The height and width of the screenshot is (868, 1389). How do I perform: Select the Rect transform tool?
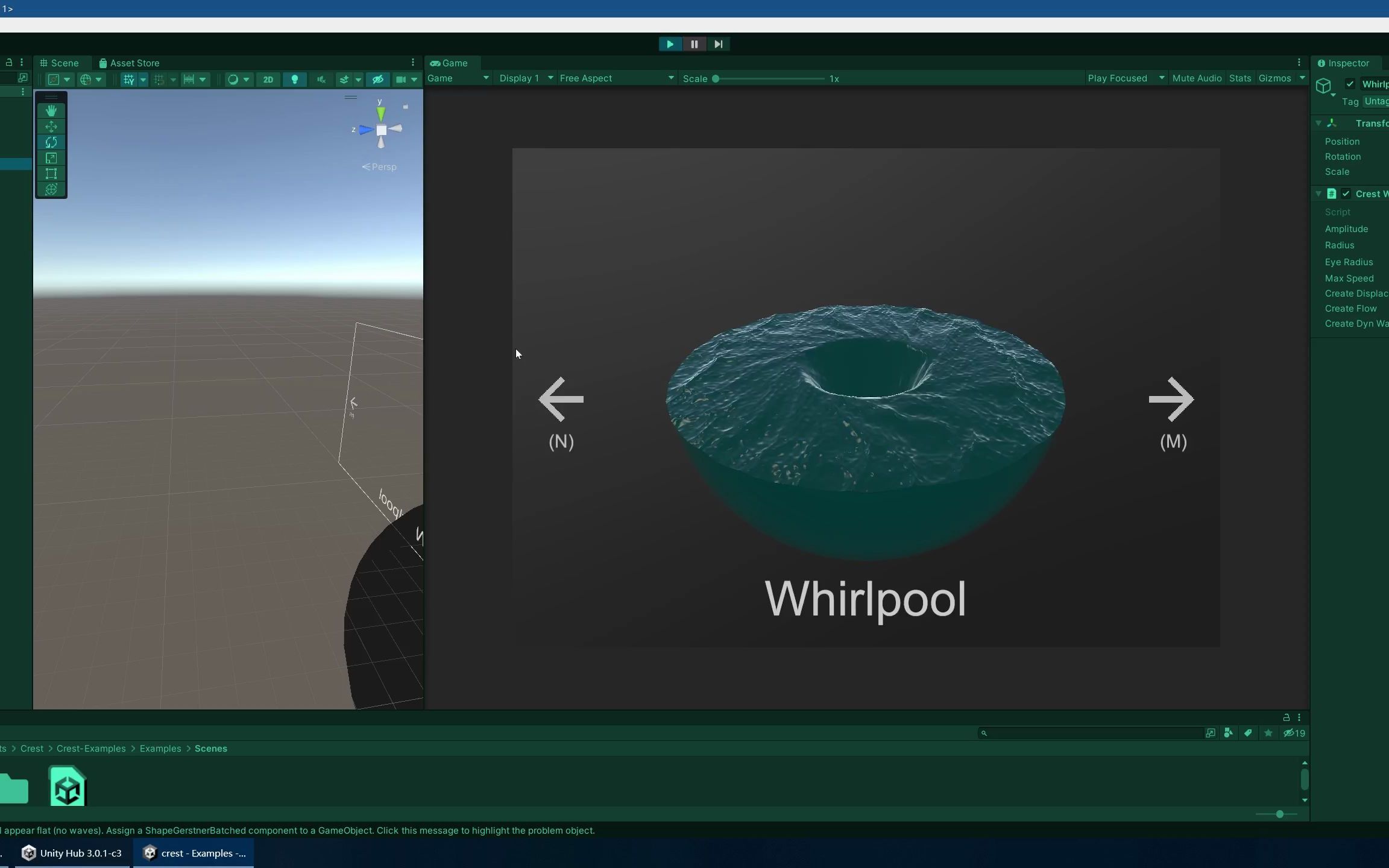[x=51, y=174]
